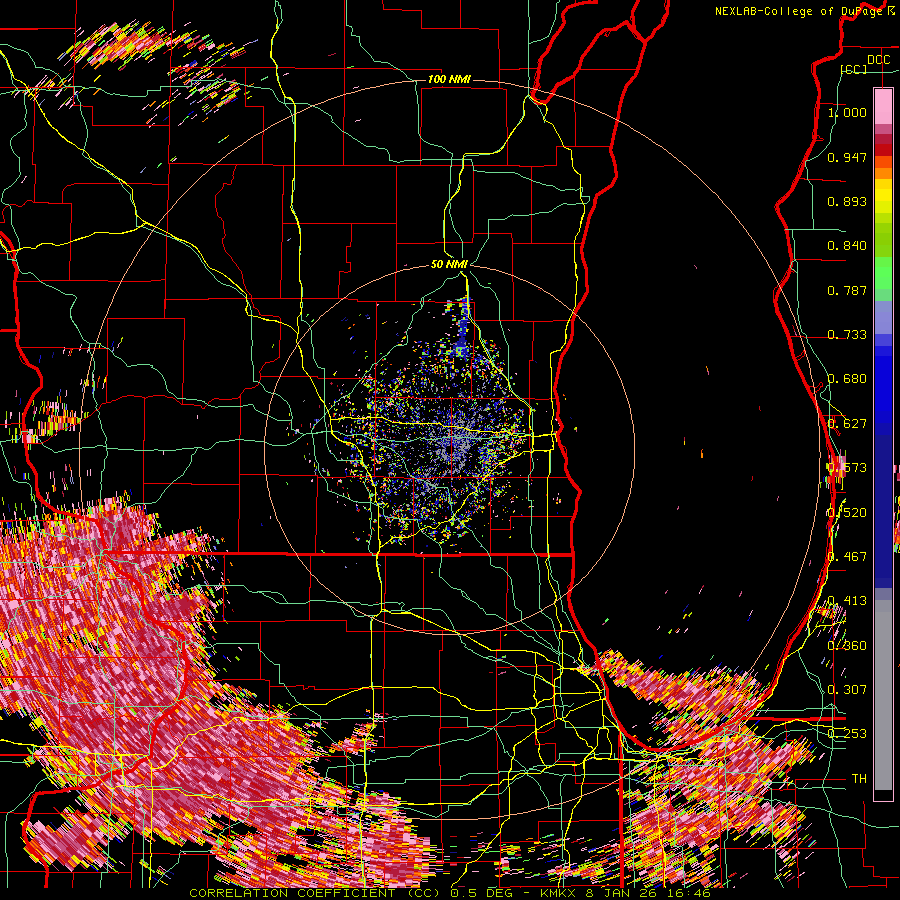
Task: Pick the light pink swatch atop color scale
Action: pos(883,106)
